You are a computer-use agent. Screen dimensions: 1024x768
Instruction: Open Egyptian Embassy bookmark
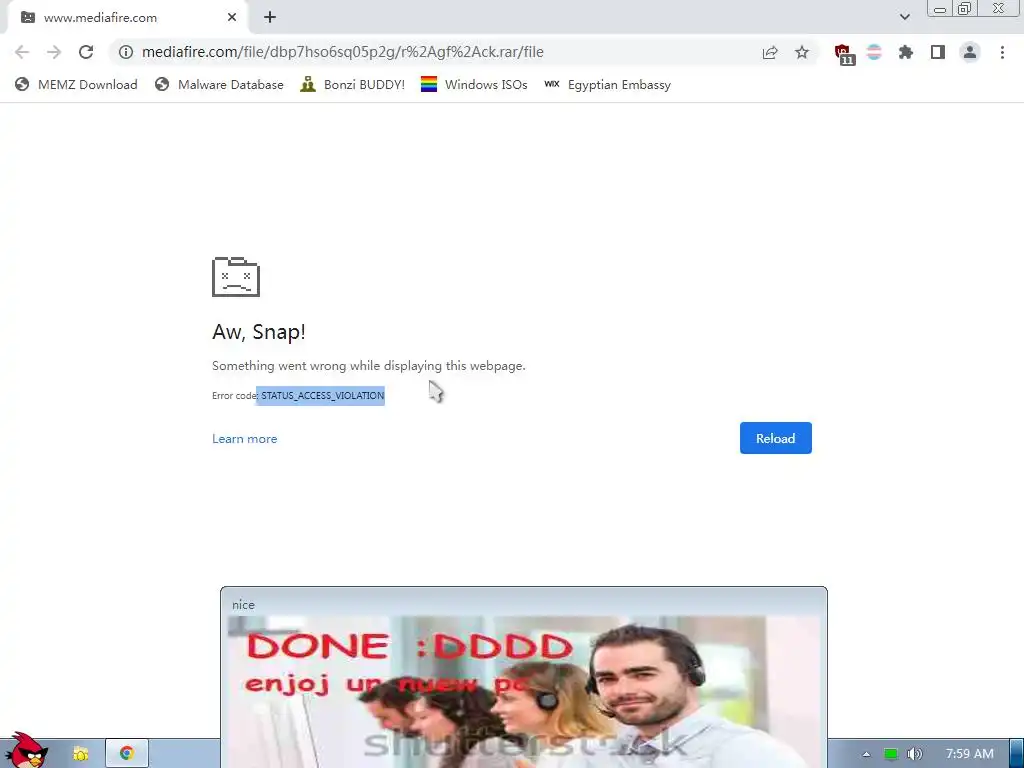coord(607,84)
